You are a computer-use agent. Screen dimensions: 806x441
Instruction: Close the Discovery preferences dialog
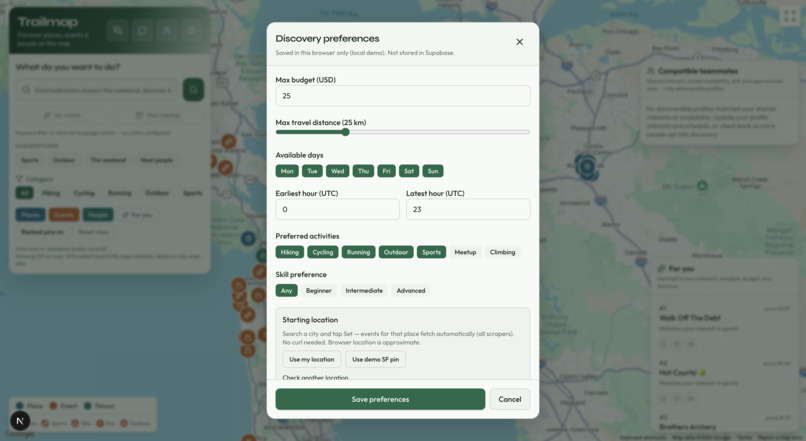tap(519, 42)
